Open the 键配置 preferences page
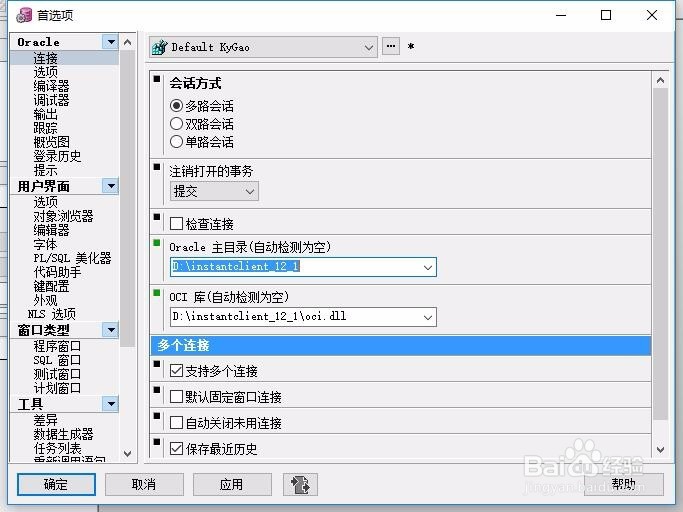This screenshot has height=512, width=683. [51, 286]
